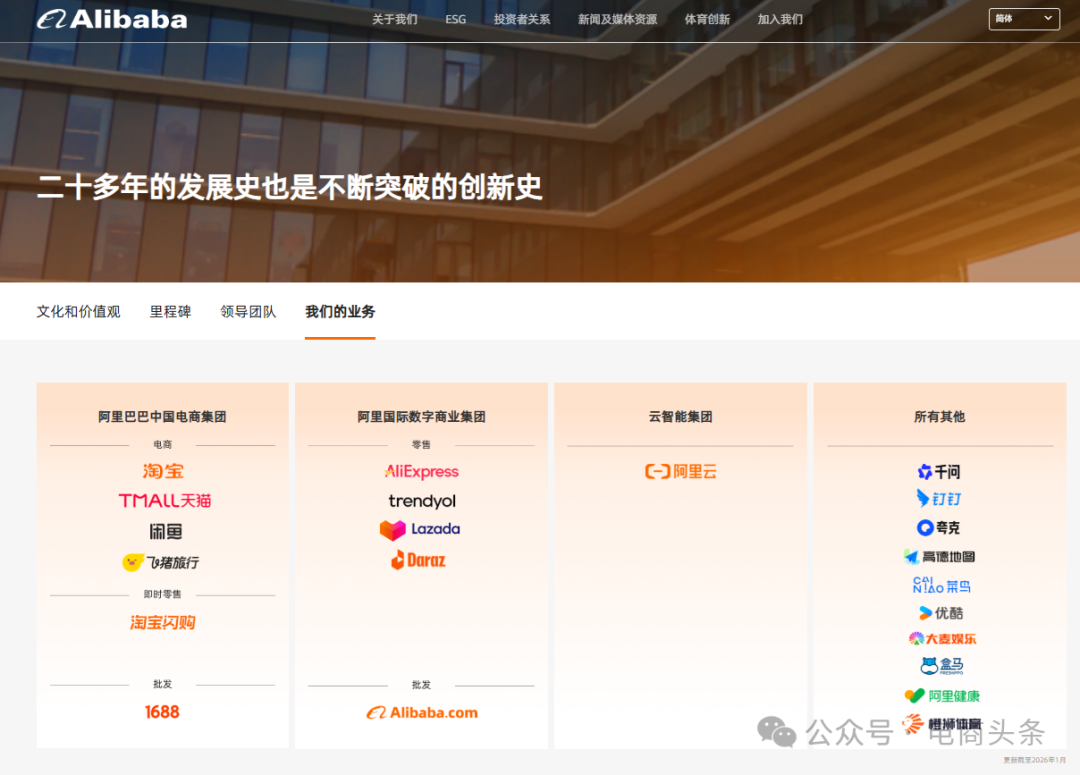This screenshot has width=1080, height=775.
Task: Select the 闲鱼 brand logo
Action: pos(165,531)
